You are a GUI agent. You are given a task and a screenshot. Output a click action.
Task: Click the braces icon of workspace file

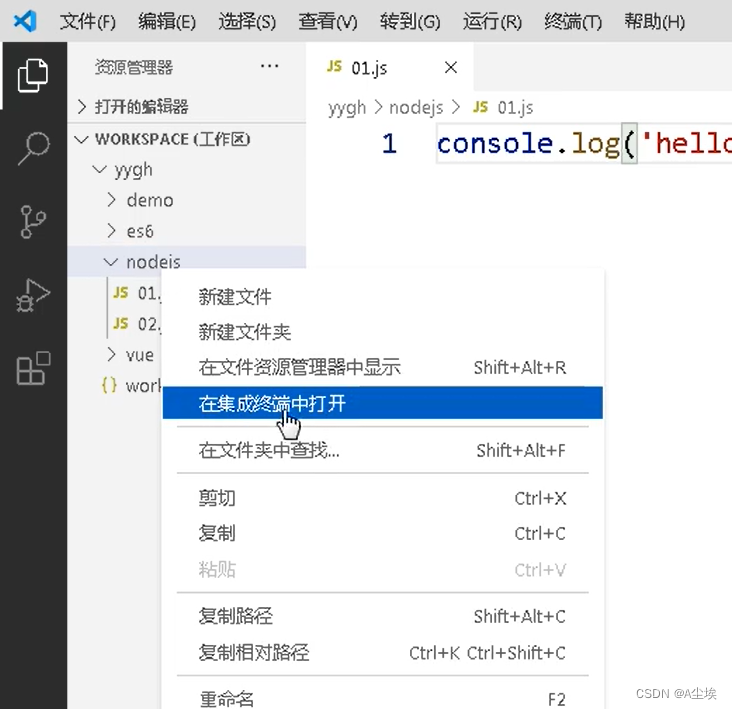pos(109,385)
